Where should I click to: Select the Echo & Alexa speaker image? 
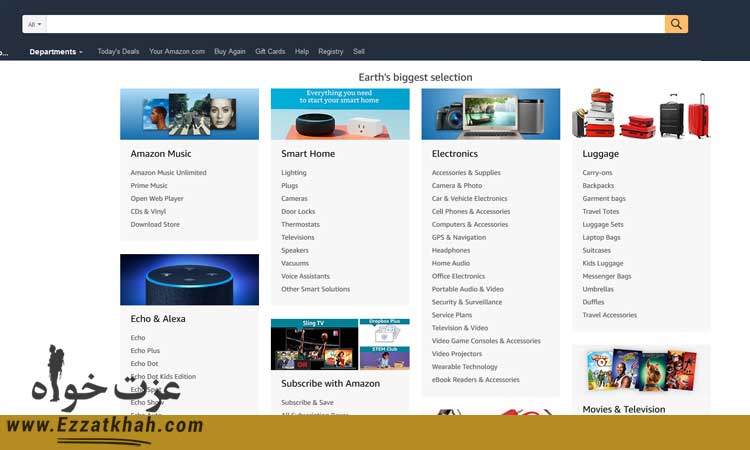189,280
